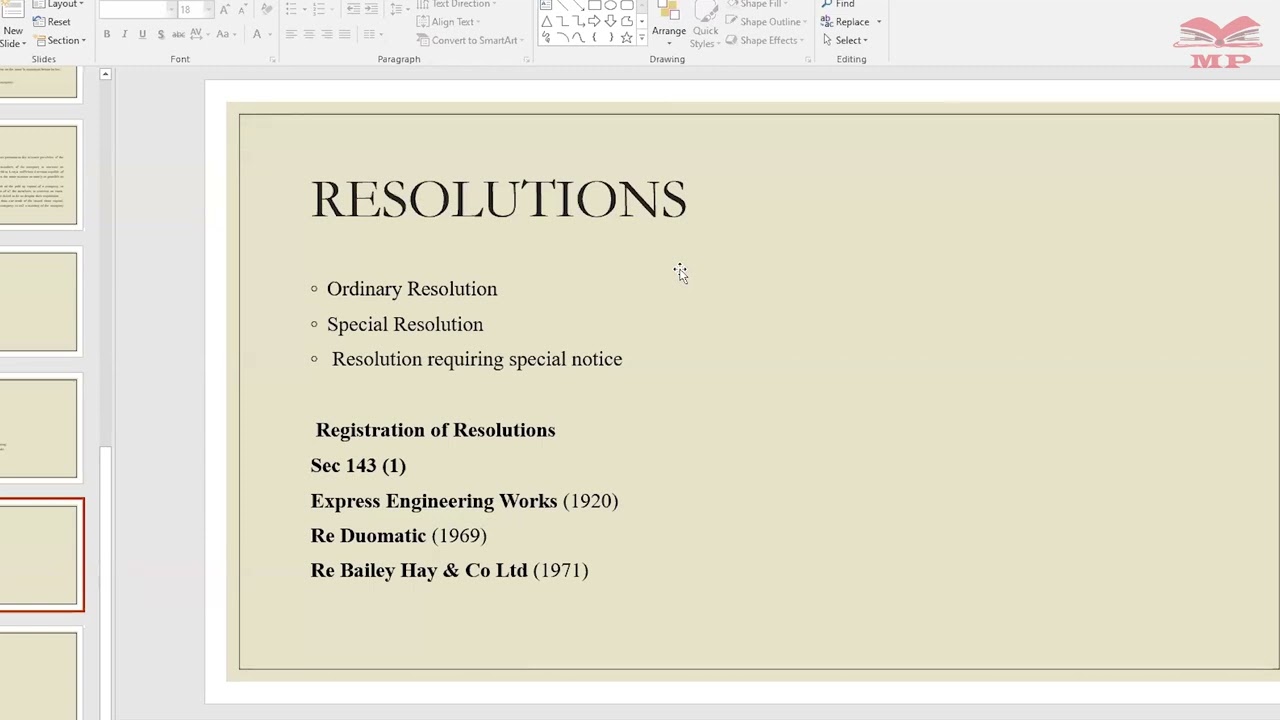Image resolution: width=1280 pixels, height=720 pixels.
Task: Justify the paragraph text
Action: point(344,34)
